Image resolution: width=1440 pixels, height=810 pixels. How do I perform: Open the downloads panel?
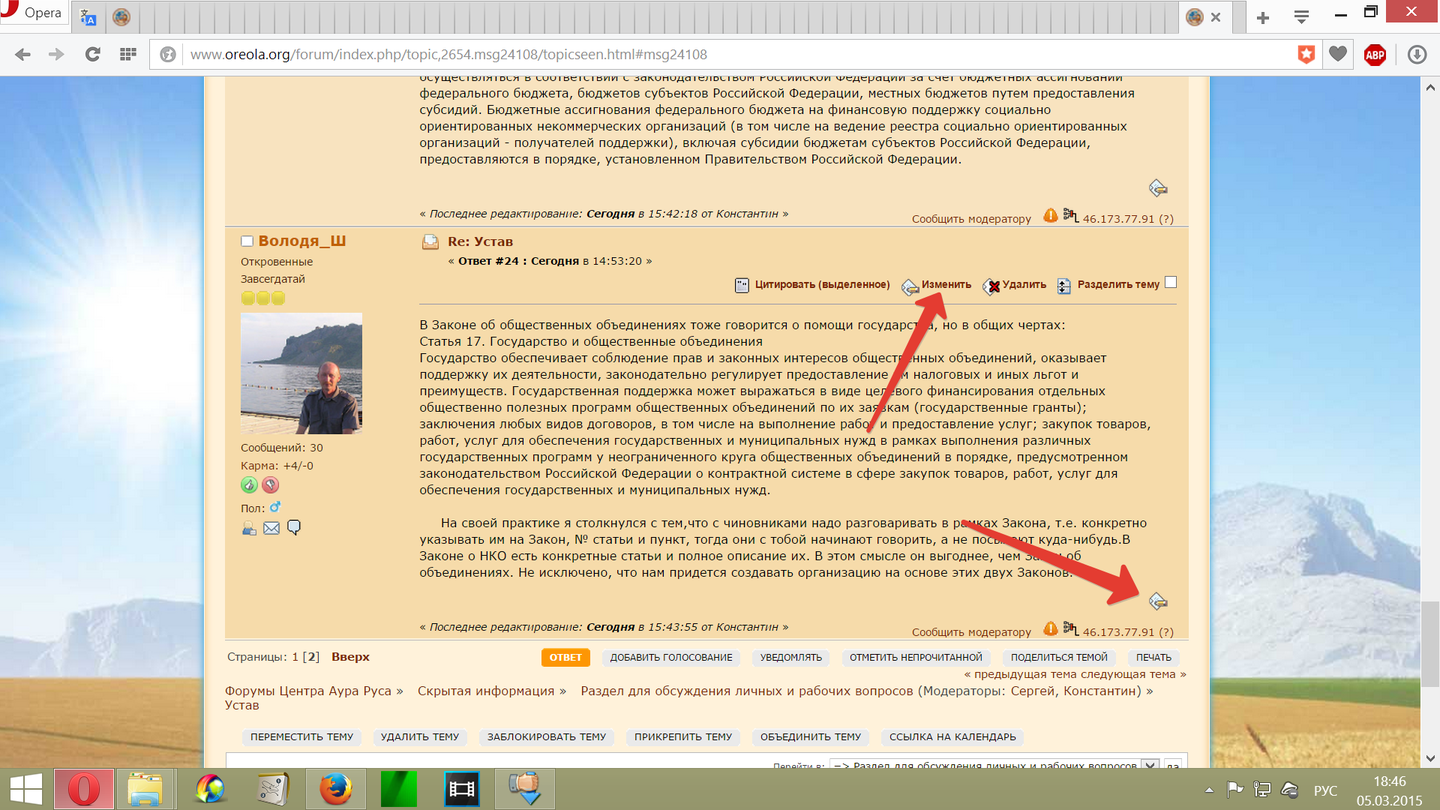(1417, 55)
